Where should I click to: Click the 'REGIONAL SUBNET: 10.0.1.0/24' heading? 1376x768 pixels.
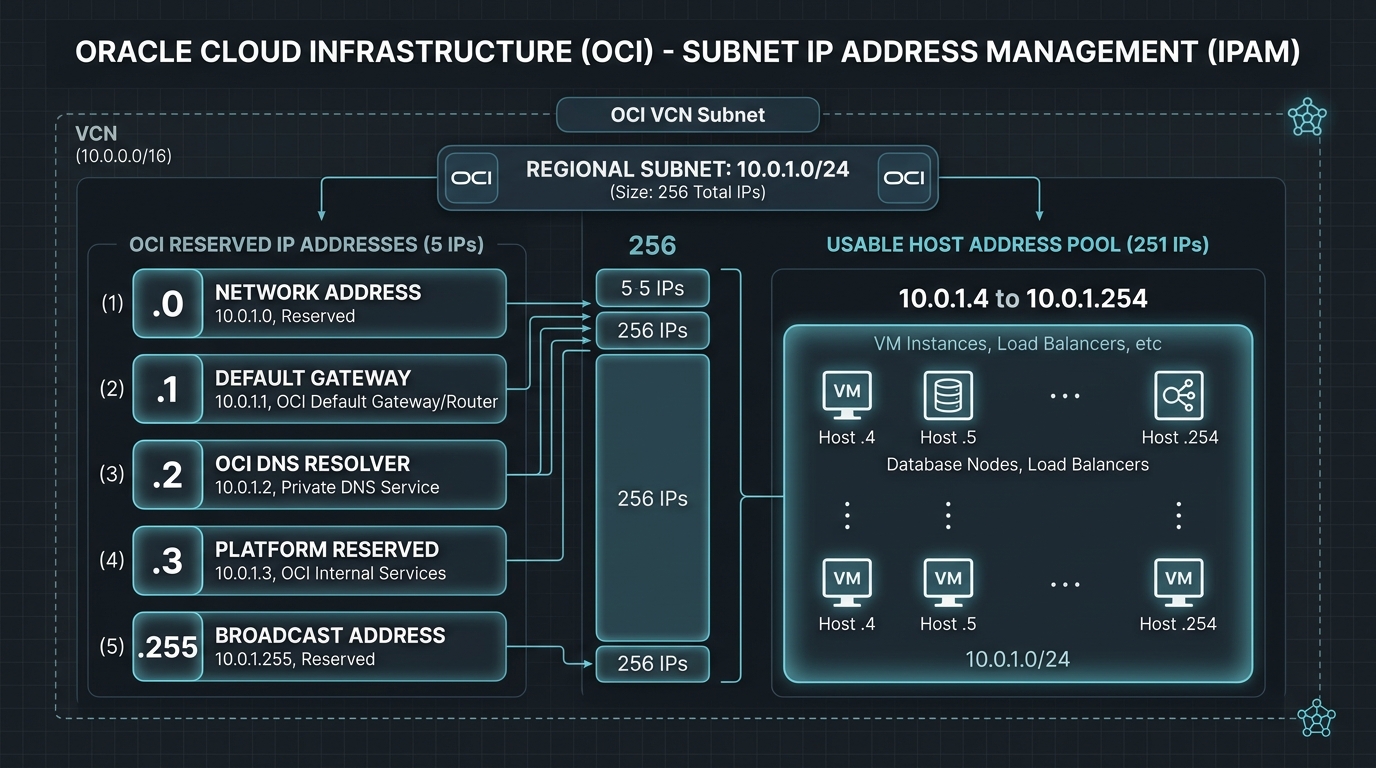tap(688, 169)
